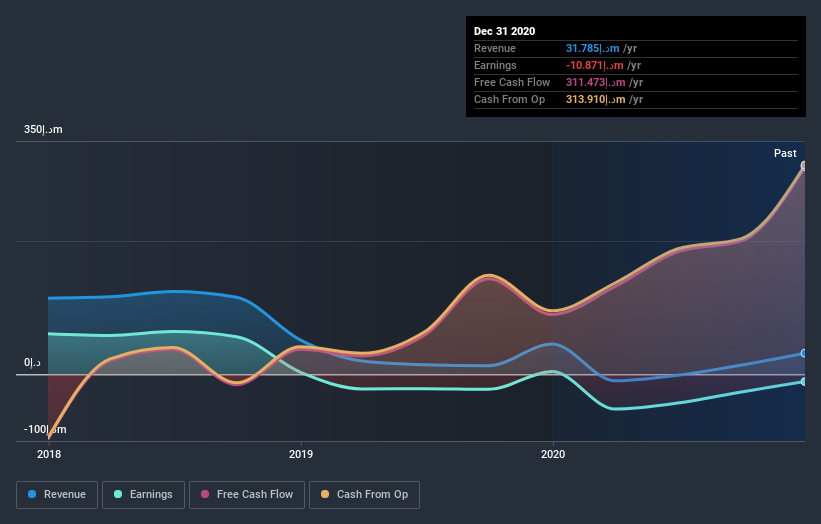
Task: Click the Free Cash Flow value 311.473
Action: tap(595, 83)
